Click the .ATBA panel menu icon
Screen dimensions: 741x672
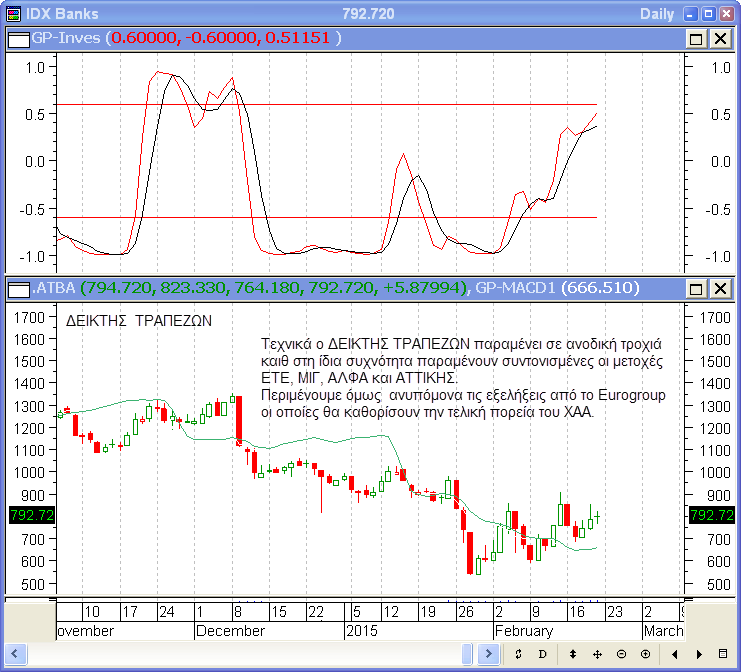[19, 289]
